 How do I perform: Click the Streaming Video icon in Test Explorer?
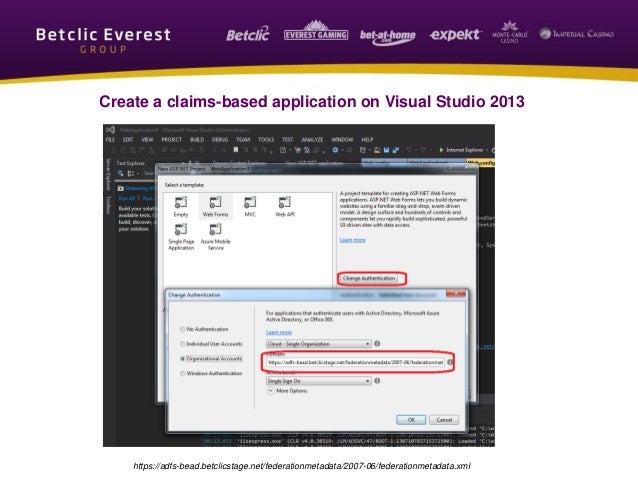tap(120, 188)
